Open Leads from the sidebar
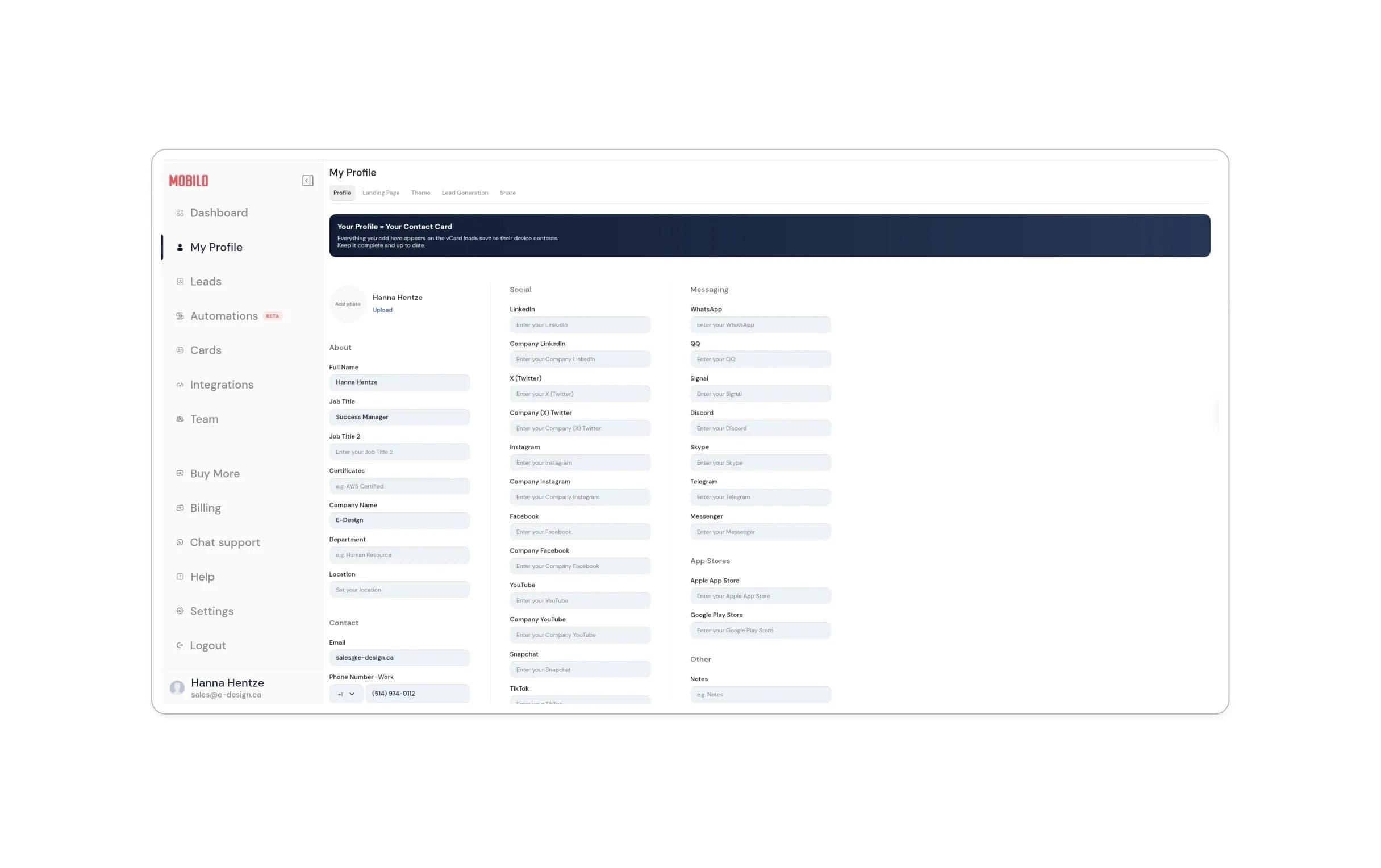The image size is (1381, 868). click(x=205, y=282)
